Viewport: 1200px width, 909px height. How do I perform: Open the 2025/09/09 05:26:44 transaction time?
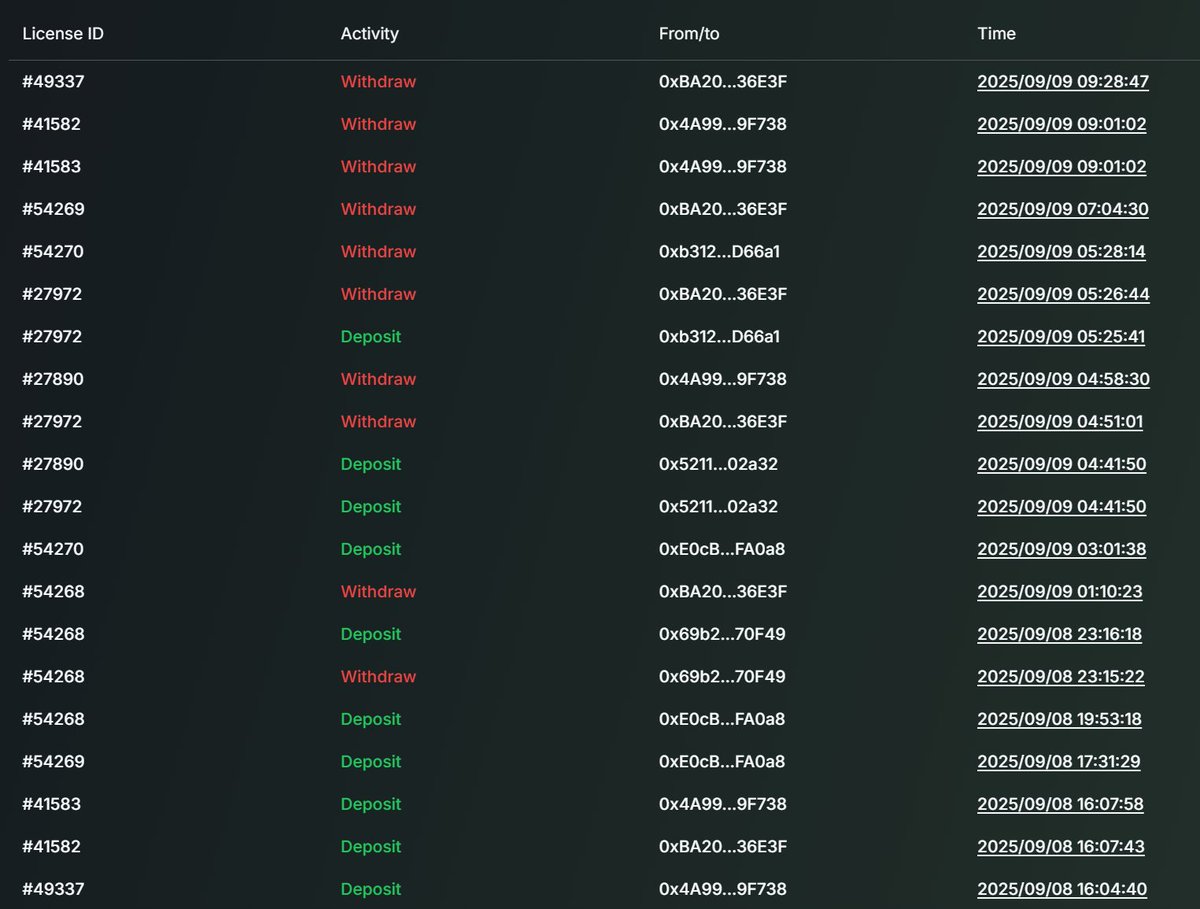coord(1063,294)
